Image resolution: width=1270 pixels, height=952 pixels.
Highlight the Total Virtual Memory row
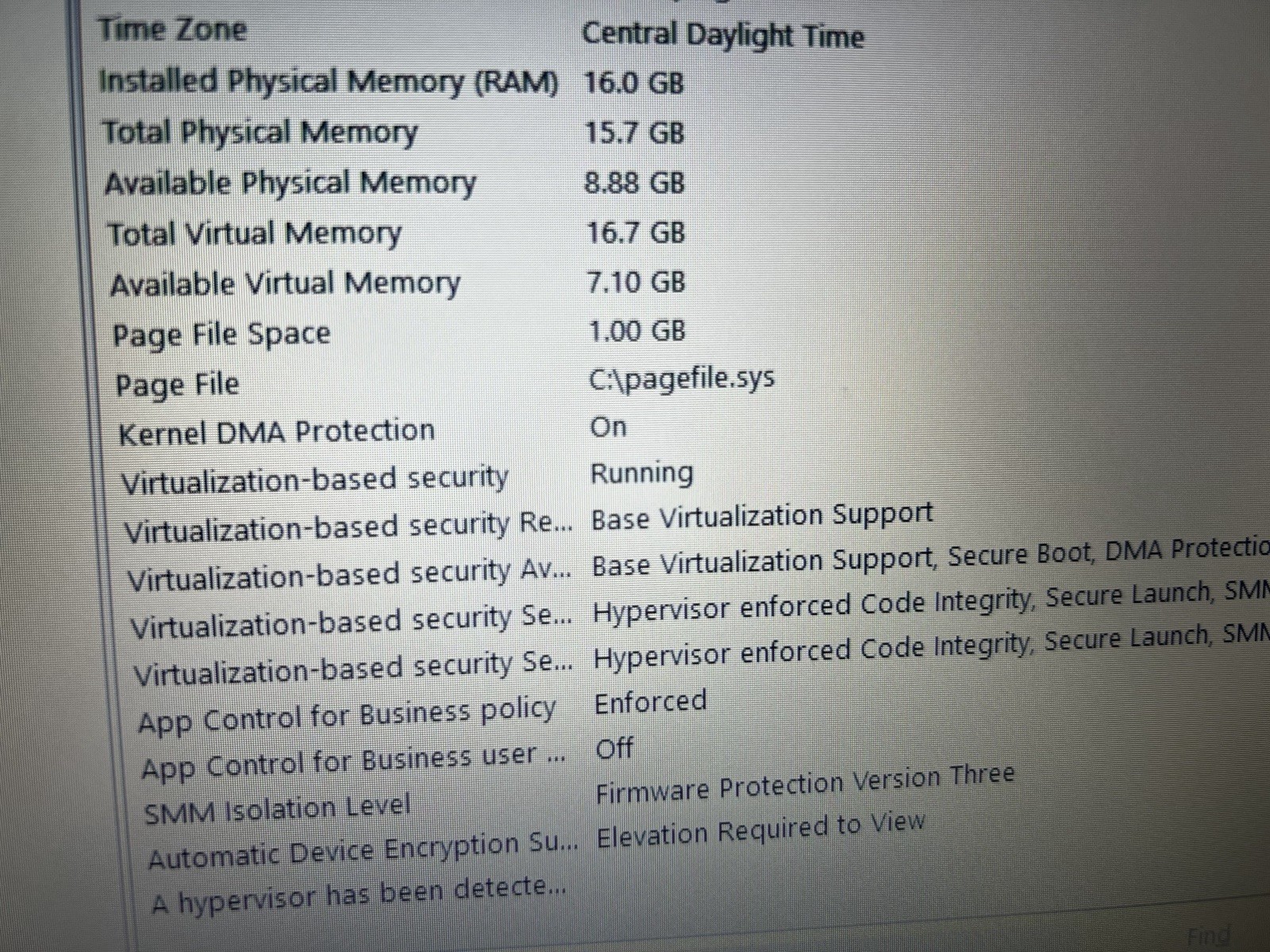coord(396,232)
